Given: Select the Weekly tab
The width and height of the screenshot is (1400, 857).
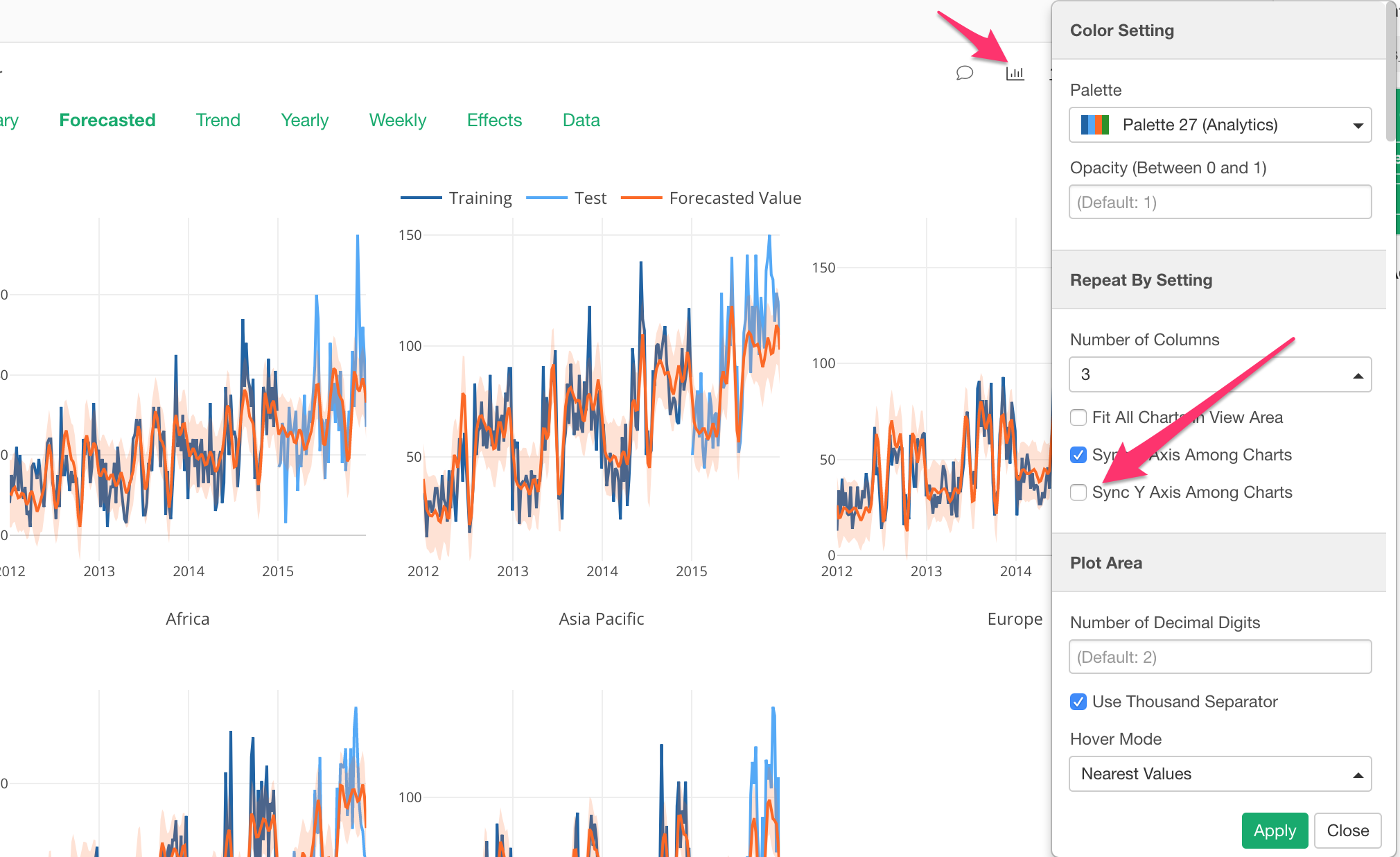Looking at the screenshot, I should (397, 120).
